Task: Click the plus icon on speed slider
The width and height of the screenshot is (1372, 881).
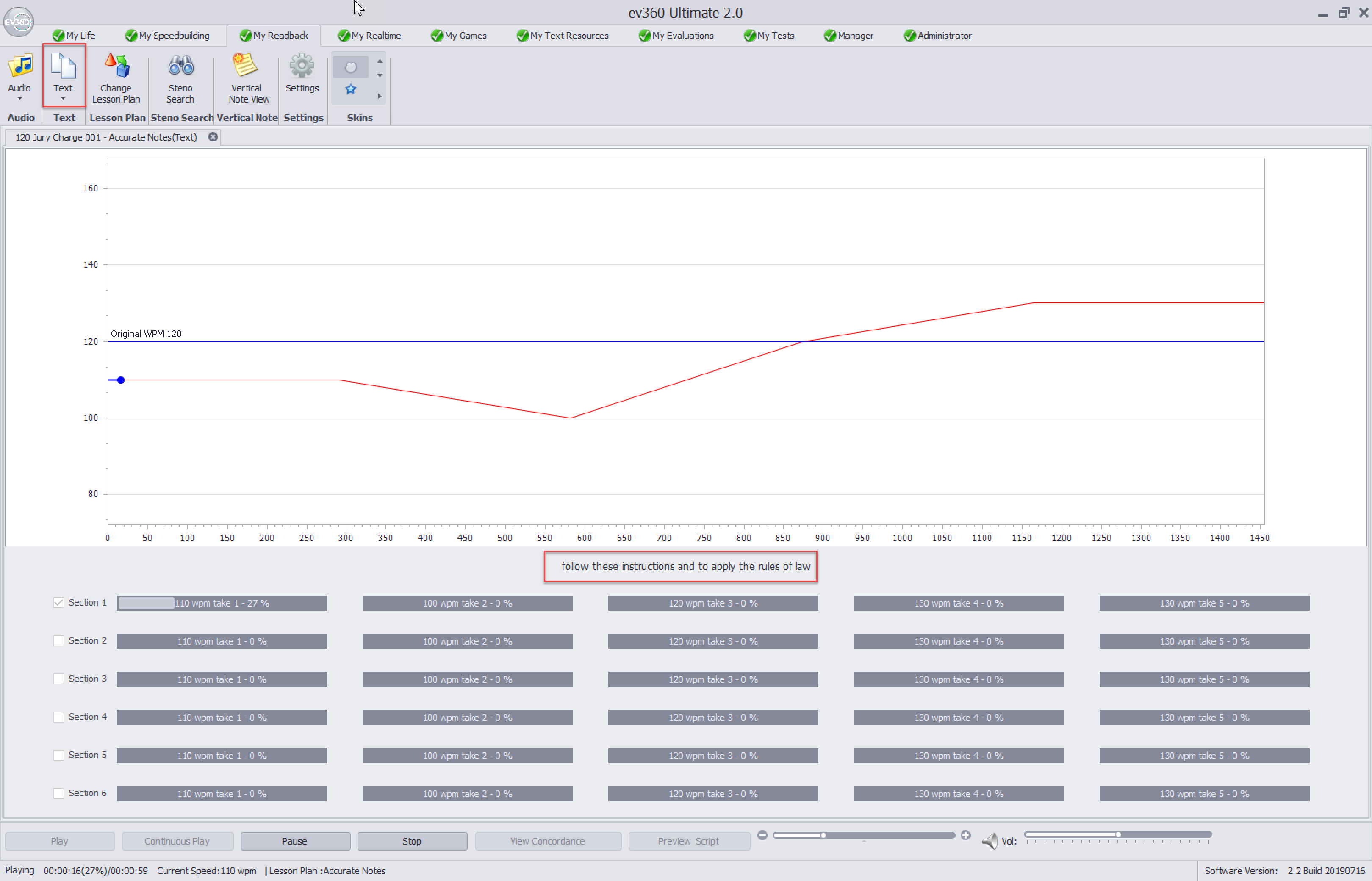Action: [966, 835]
